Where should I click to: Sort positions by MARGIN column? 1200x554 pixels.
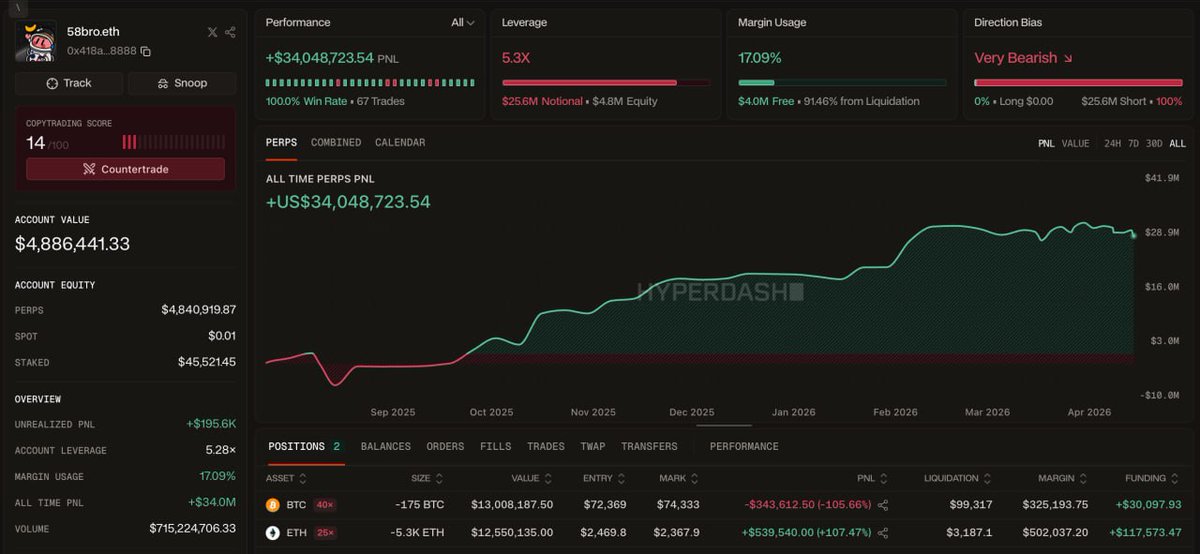(1062, 479)
